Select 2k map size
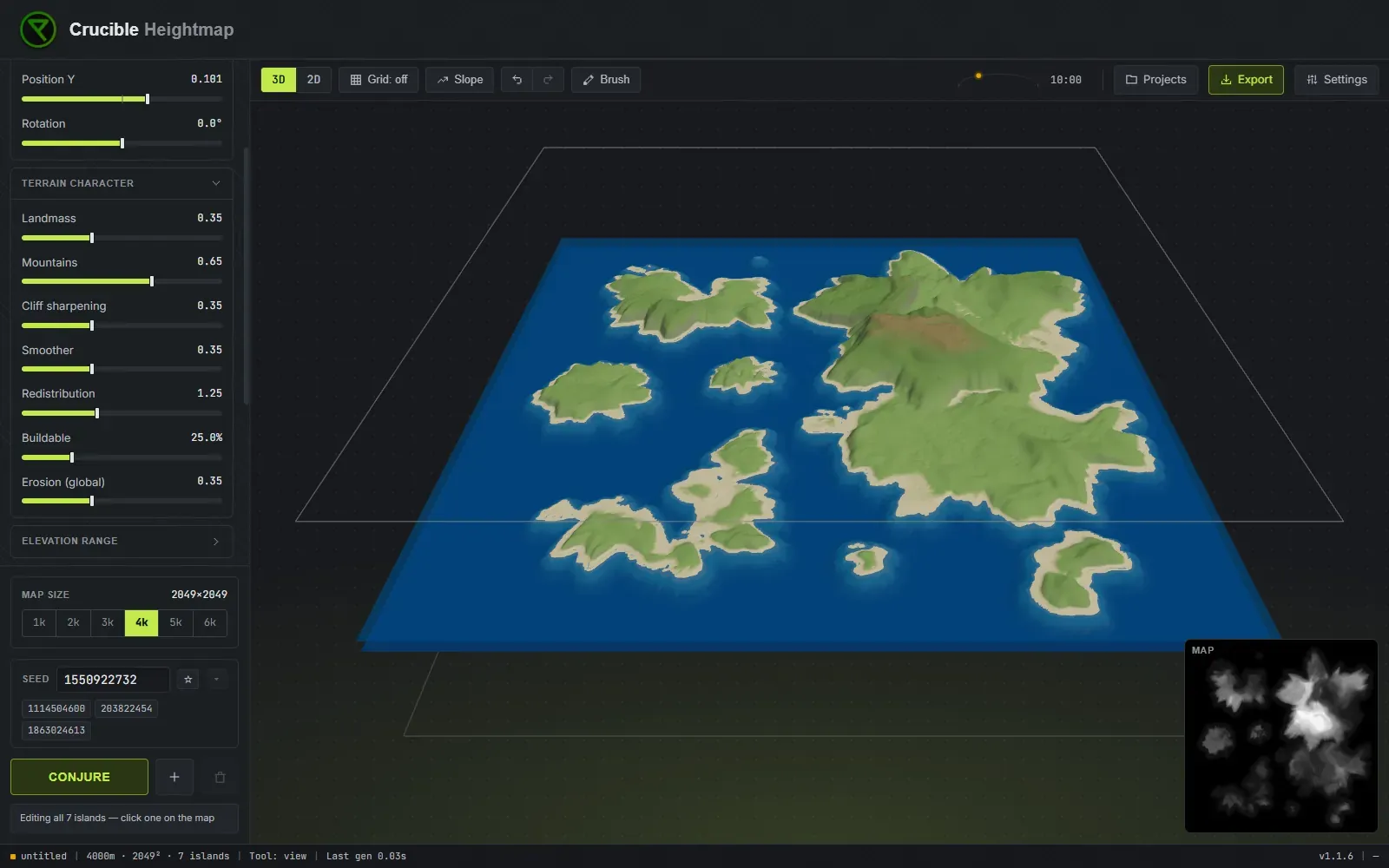Viewport: 1389px width, 868px height. [73, 622]
